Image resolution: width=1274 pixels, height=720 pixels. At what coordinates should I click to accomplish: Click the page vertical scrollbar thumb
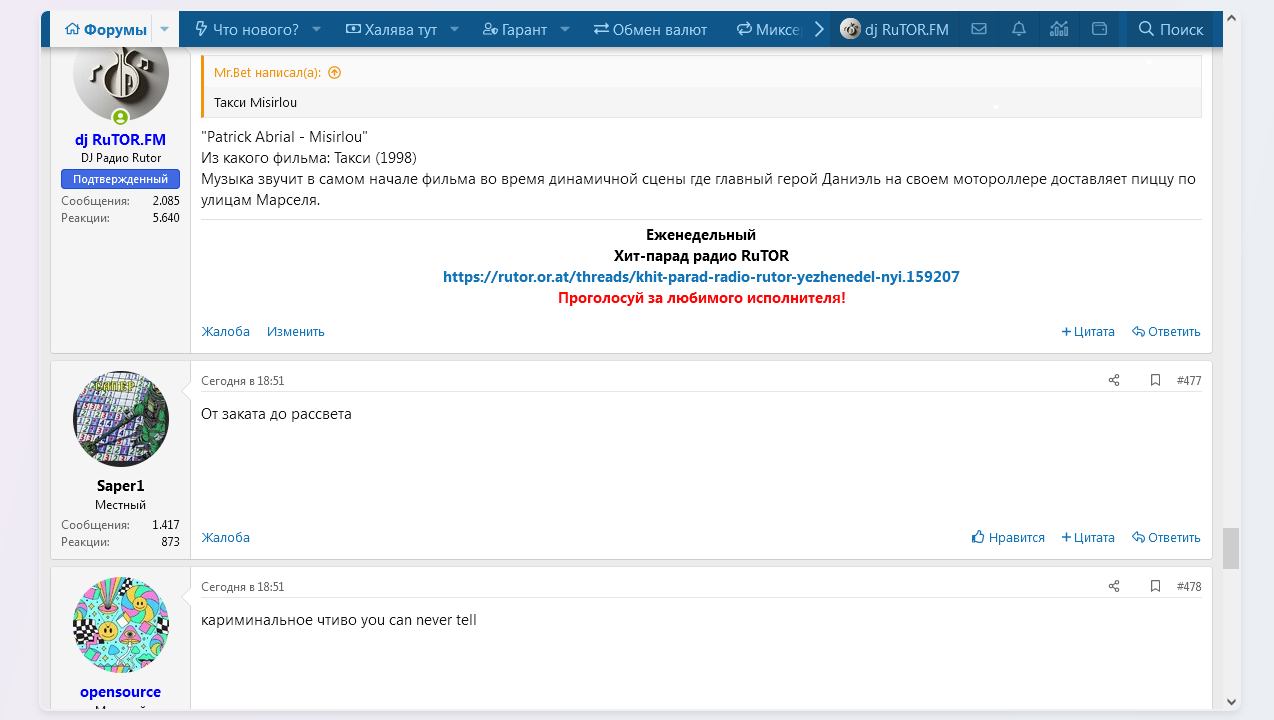pos(1231,548)
